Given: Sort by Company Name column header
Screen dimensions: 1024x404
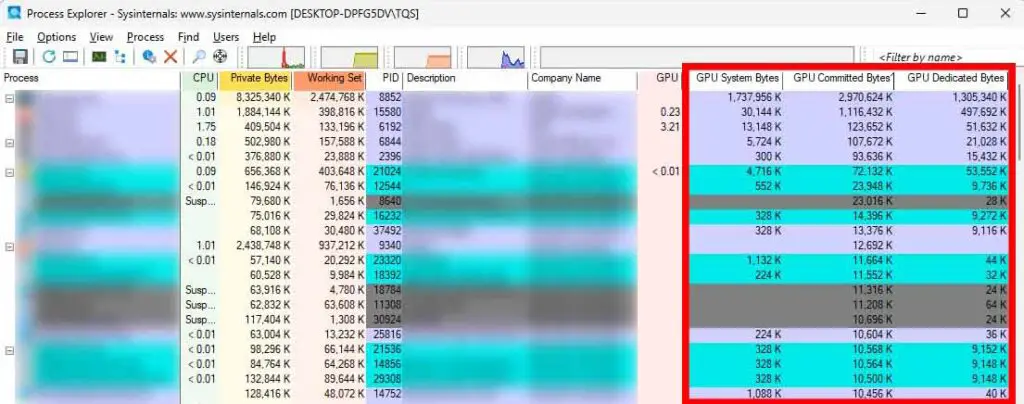Looking at the screenshot, I should pyautogui.click(x=583, y=78).
